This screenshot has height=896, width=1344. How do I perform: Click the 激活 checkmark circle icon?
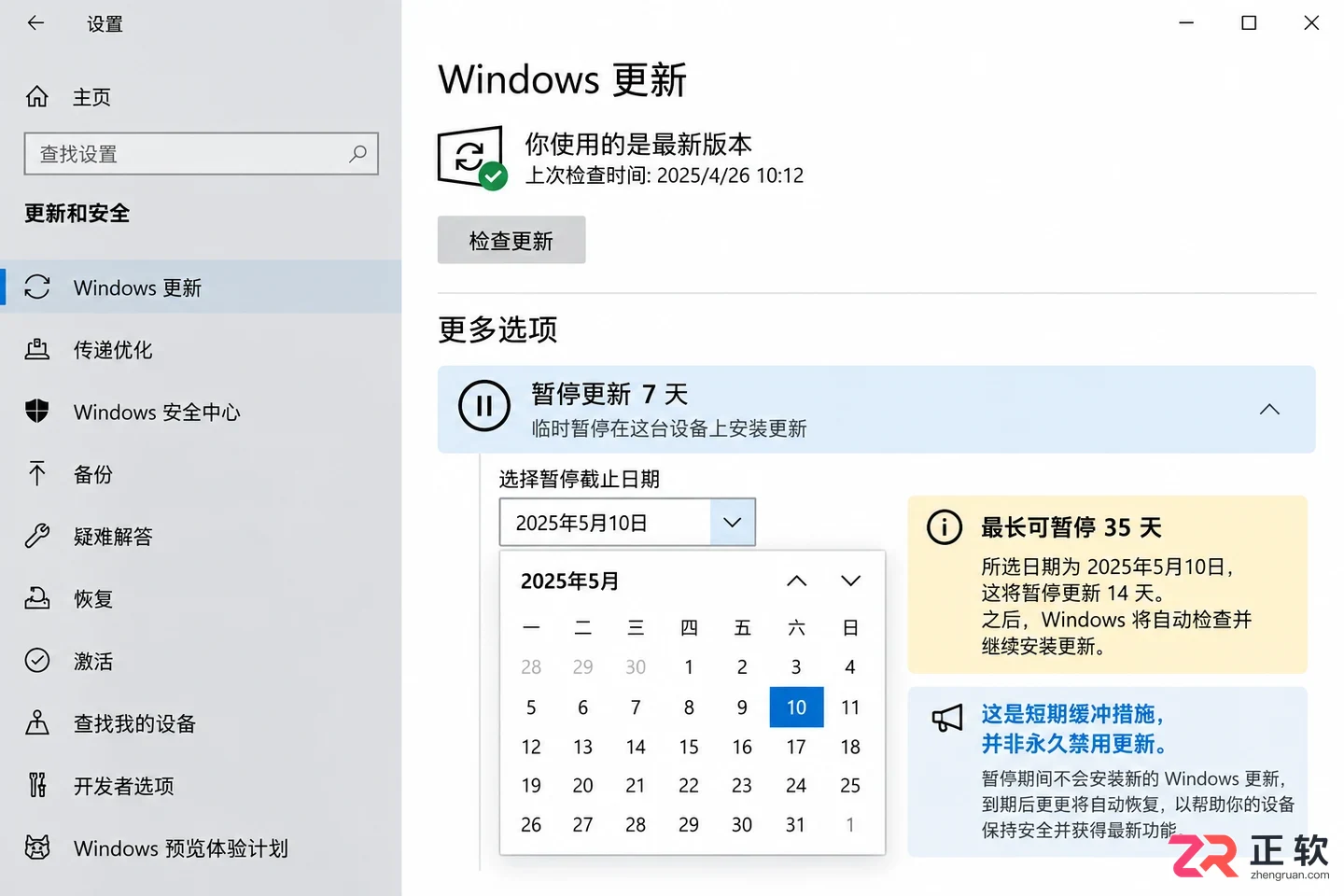(37, 661)
